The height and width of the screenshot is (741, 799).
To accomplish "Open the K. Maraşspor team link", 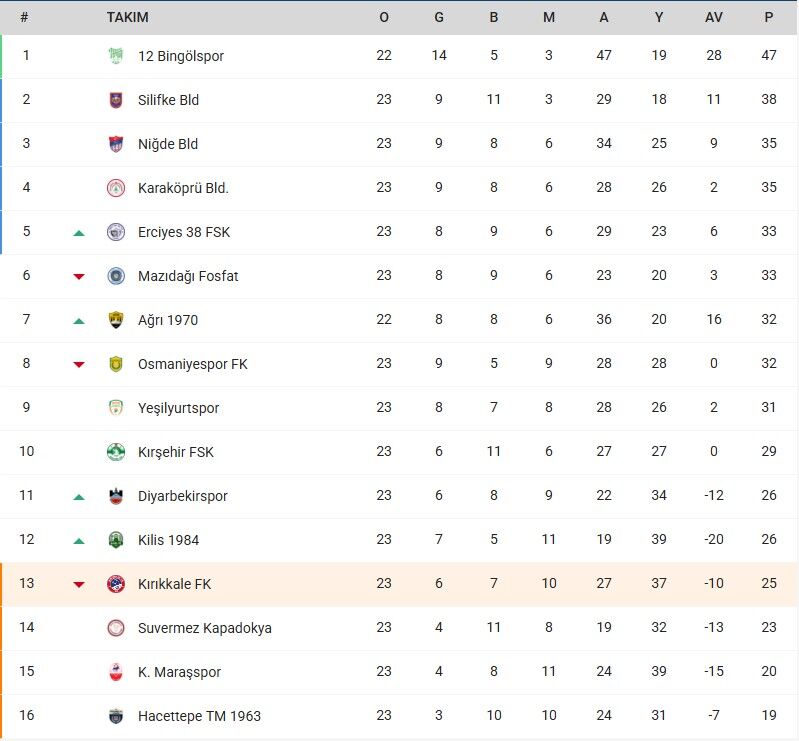I will 179,672.
